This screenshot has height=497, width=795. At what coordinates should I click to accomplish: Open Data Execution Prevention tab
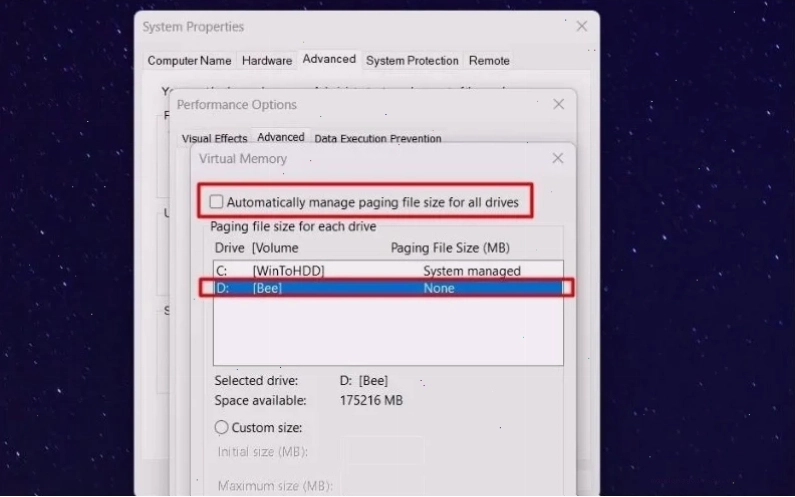(378, 138)
